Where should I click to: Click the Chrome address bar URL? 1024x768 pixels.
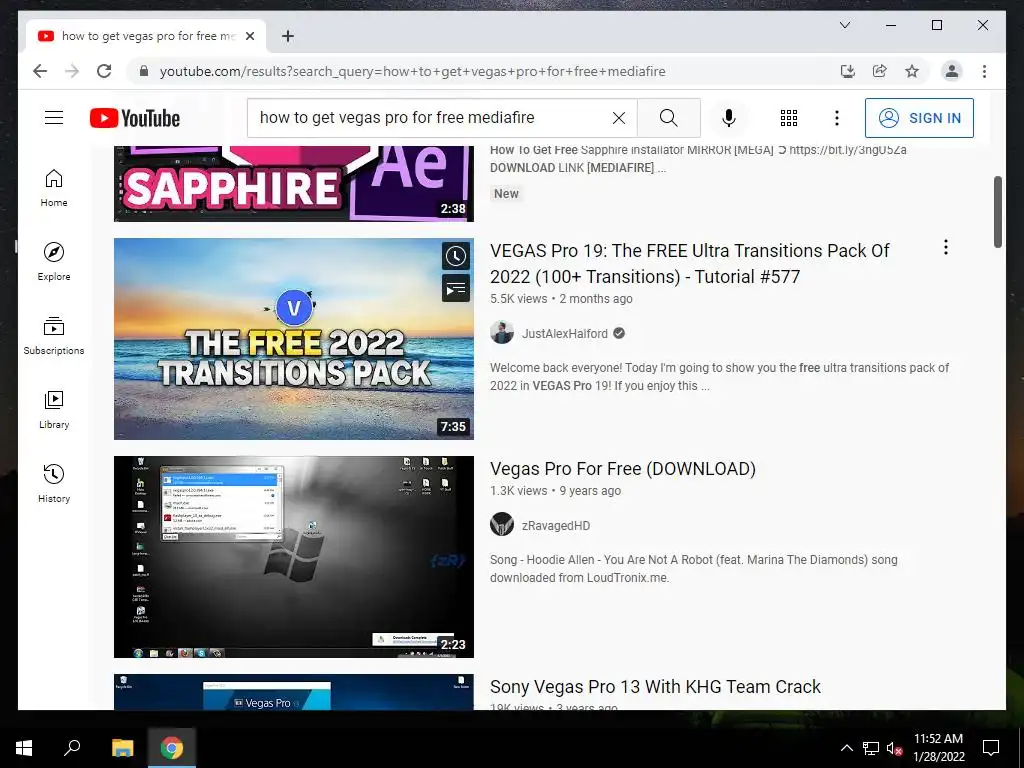pyautogui.click(x=413, y=71)
